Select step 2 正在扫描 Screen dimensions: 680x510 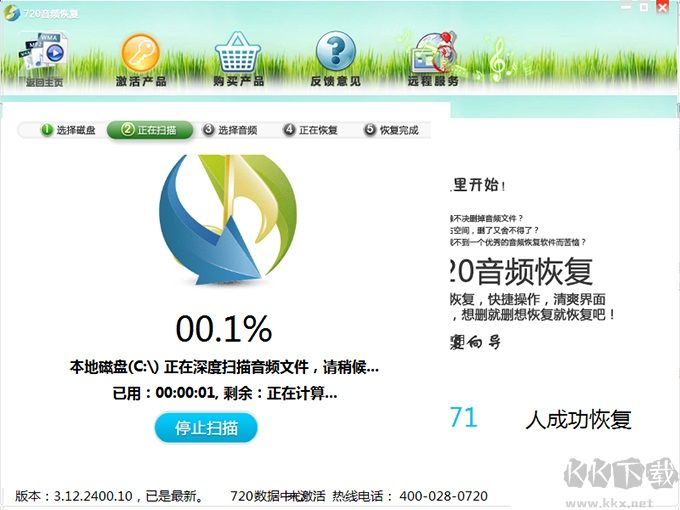(x=149, y=130)
